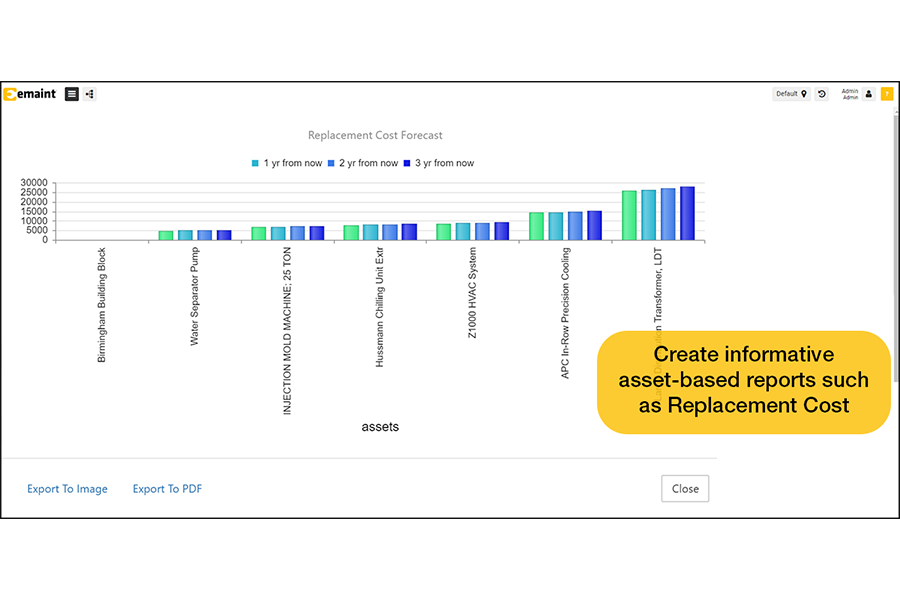This screenshot has width=900, height=600.
Task: Open the Default location selector
Action: [x=792, y=94]
